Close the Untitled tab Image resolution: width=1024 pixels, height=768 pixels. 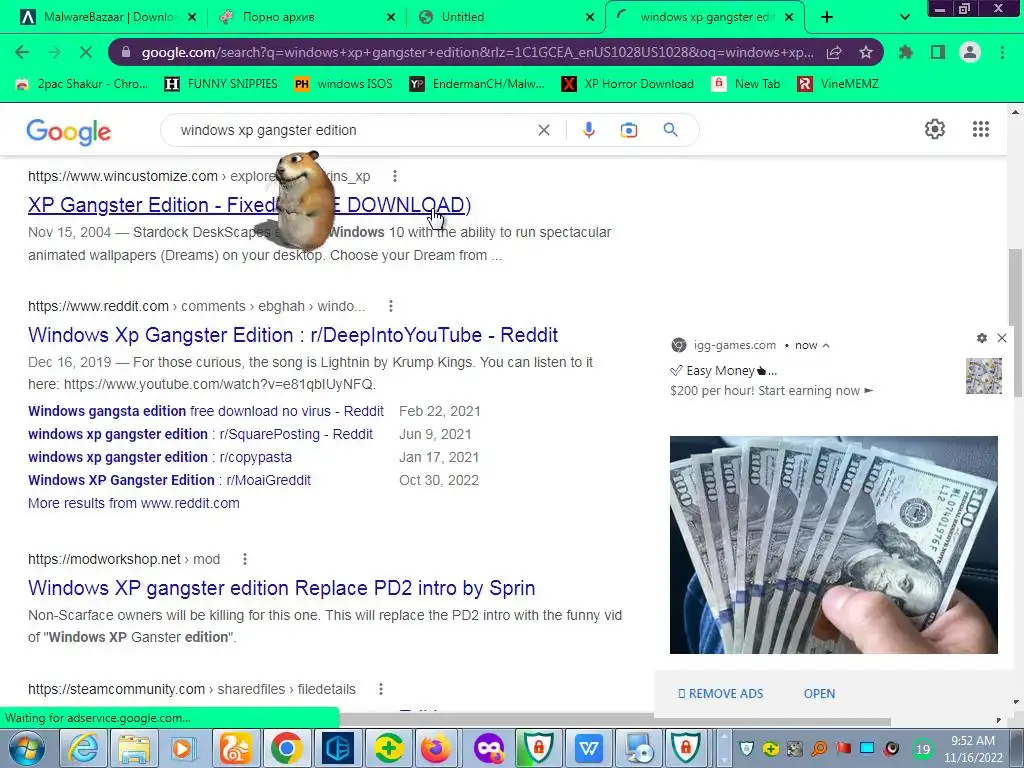(x=590, y=17)
